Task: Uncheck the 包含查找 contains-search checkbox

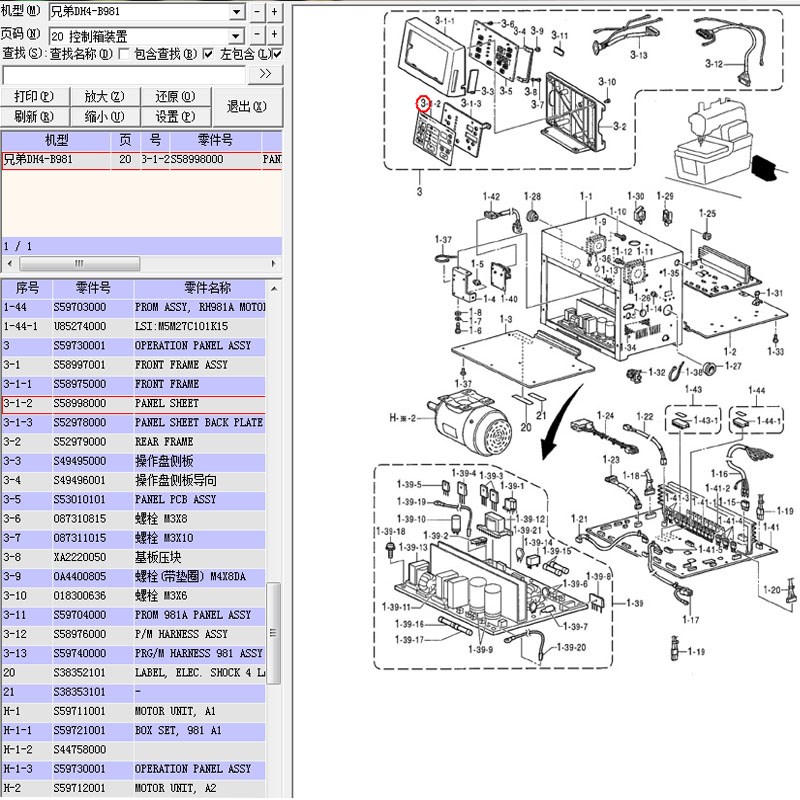Action: pos(207,53)
